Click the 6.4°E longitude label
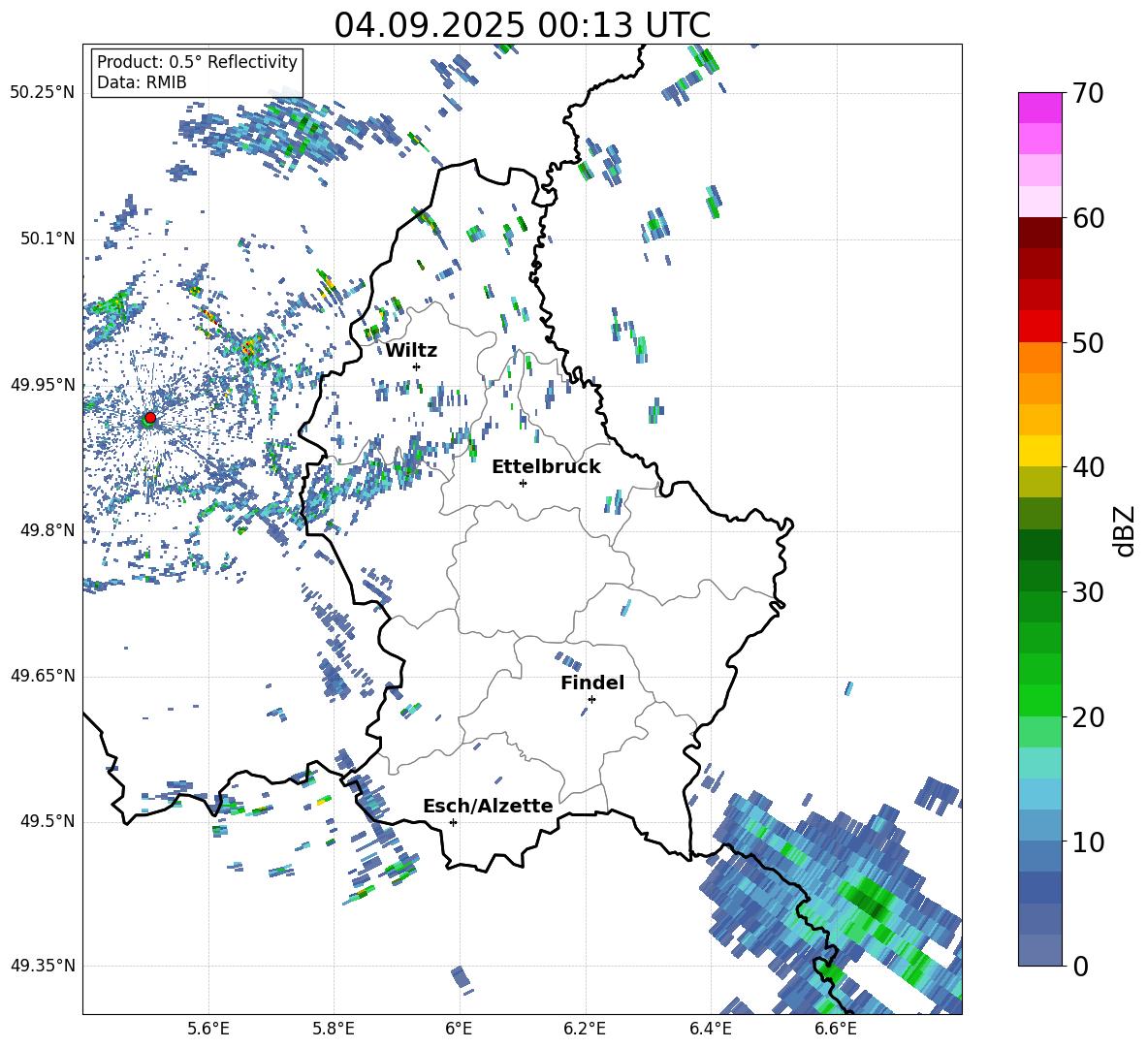Viewport: 1148px width, 1048px height. (710, 1029)
